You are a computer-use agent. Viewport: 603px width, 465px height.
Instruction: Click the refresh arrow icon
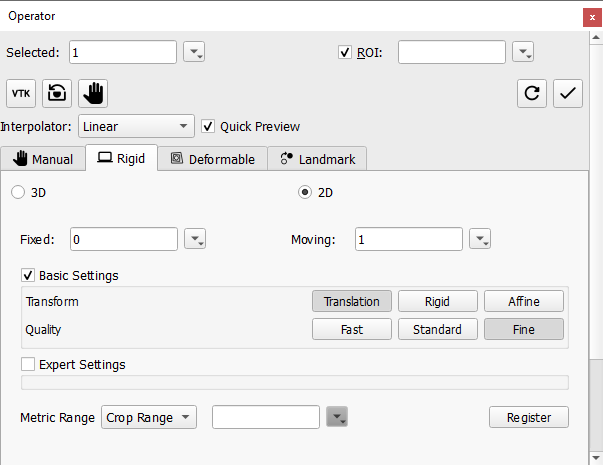(x=532, y=93)
